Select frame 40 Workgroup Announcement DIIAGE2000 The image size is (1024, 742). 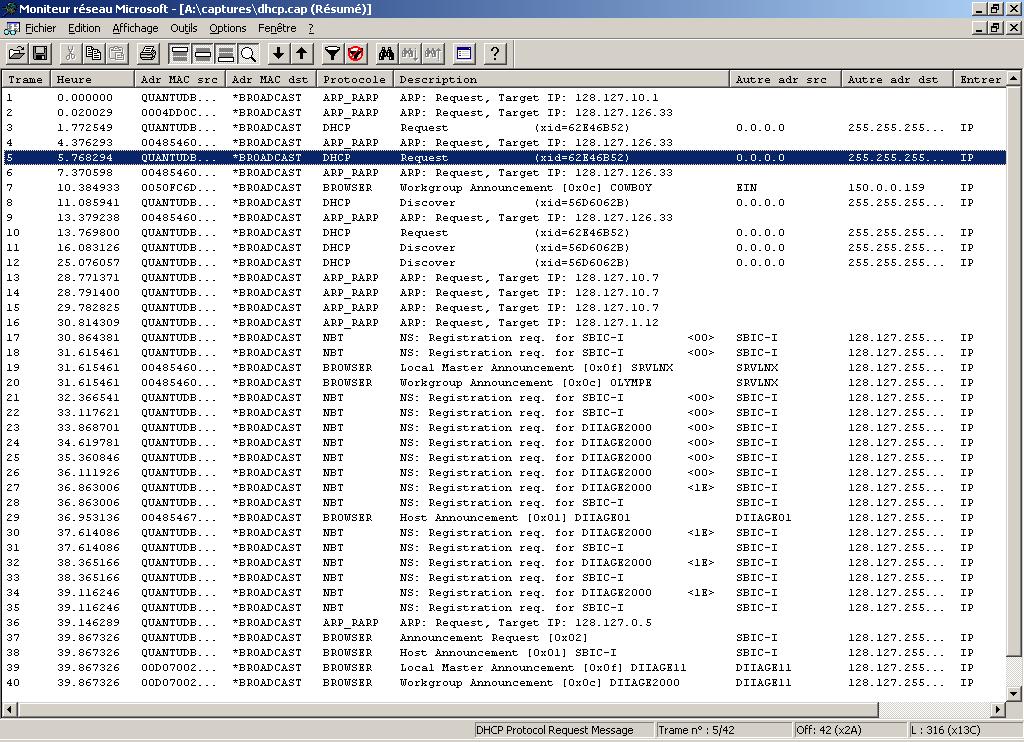(x=504, y=683)
